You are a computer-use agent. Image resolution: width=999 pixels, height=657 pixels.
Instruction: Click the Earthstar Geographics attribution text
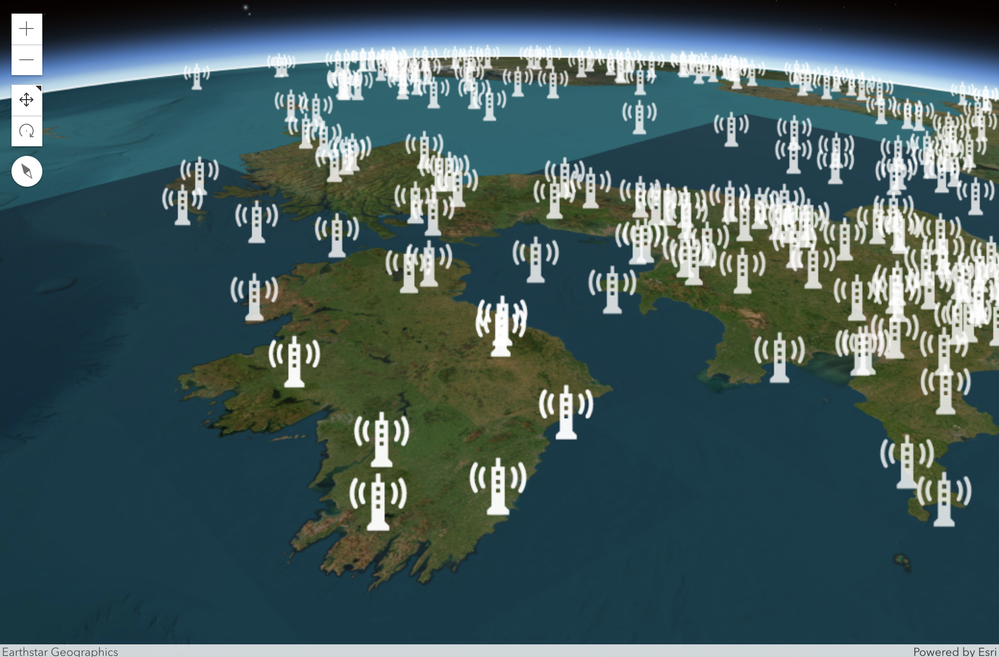[x=60, y=651]
